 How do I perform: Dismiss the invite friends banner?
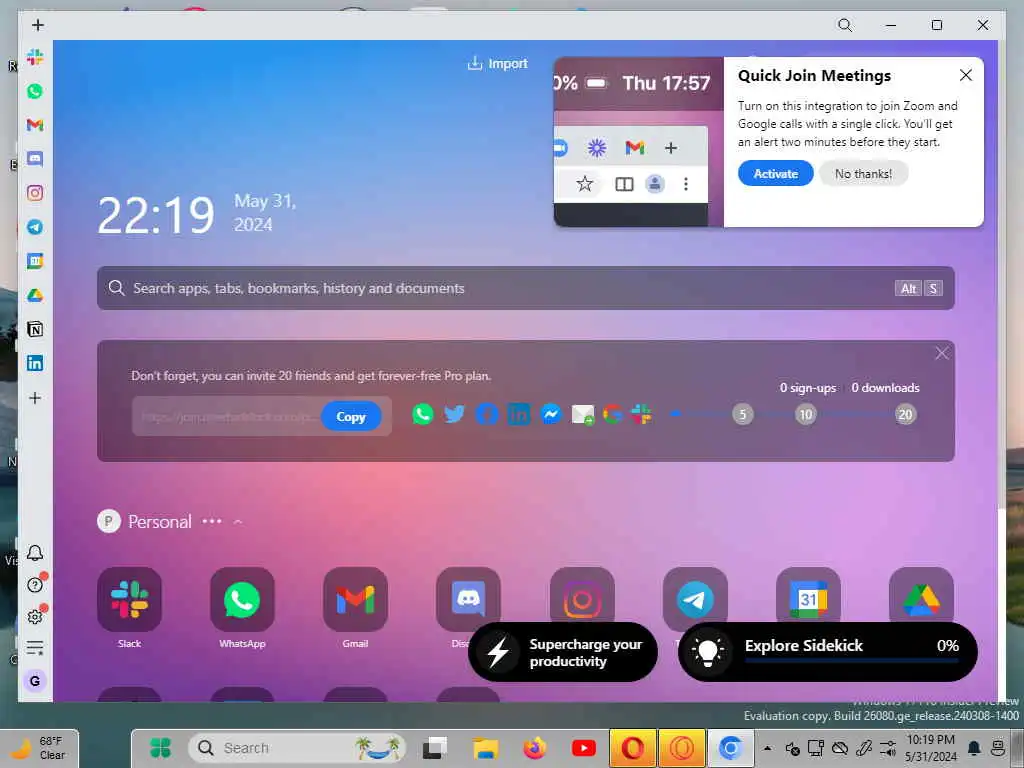[x=941, y=353]
